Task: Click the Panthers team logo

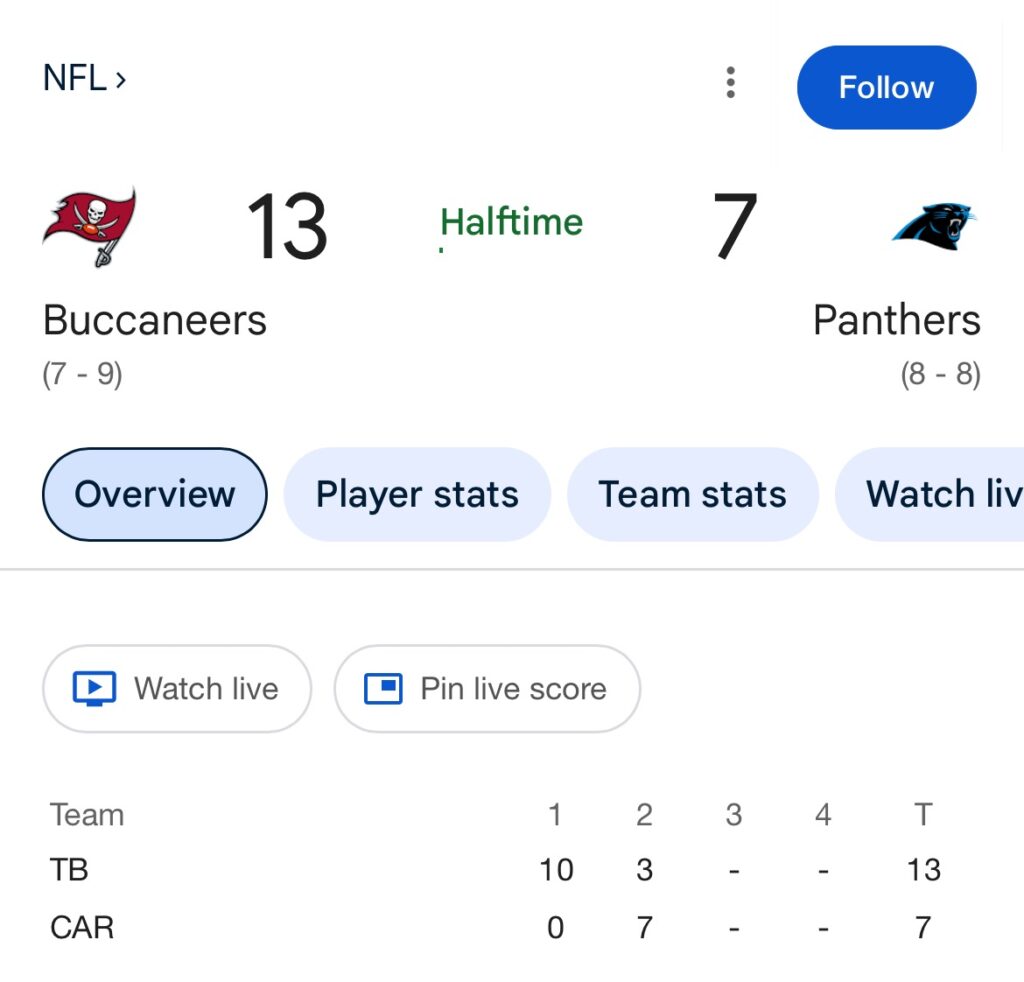Action: (x=934, y=226)
